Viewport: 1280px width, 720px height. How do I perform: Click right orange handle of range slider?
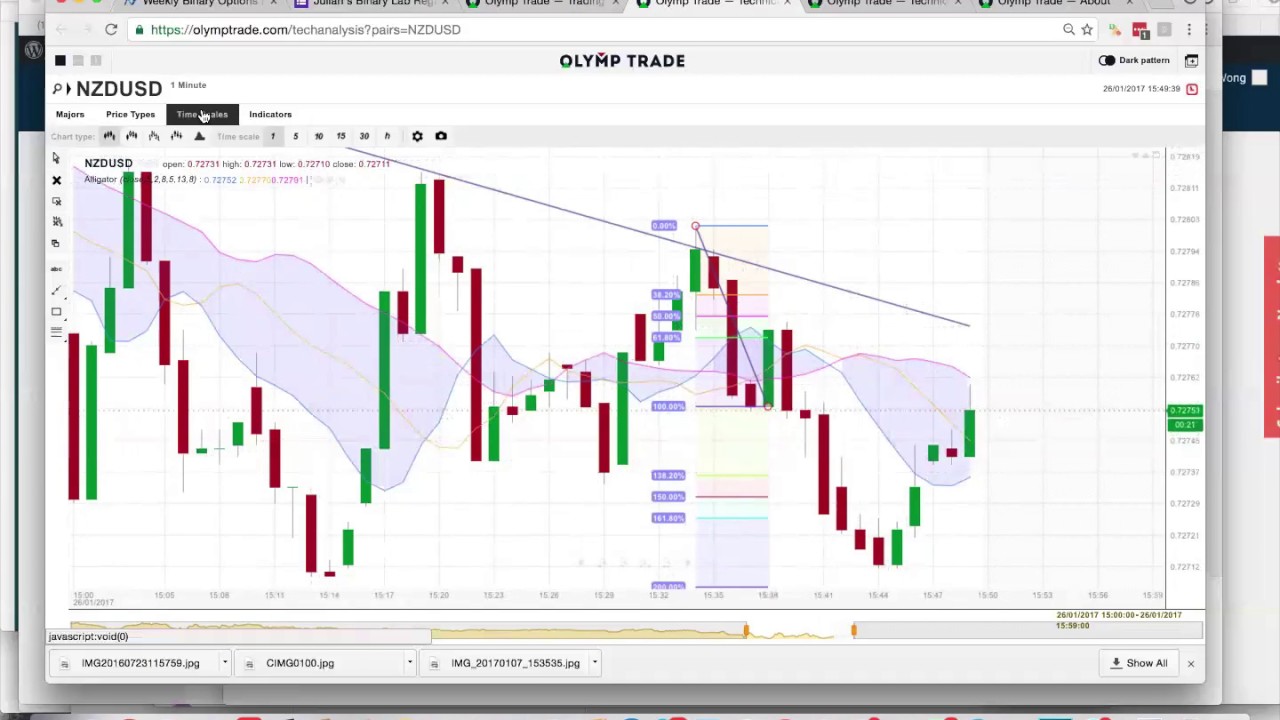pyautogui.click(x=853, y=630)
